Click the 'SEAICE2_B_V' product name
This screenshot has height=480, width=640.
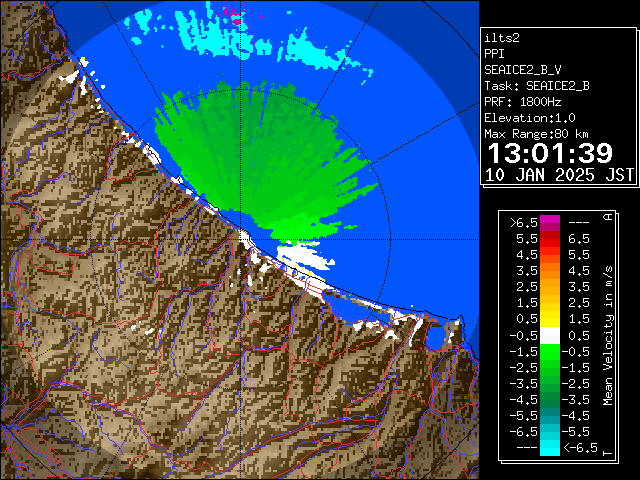point(522,70)
